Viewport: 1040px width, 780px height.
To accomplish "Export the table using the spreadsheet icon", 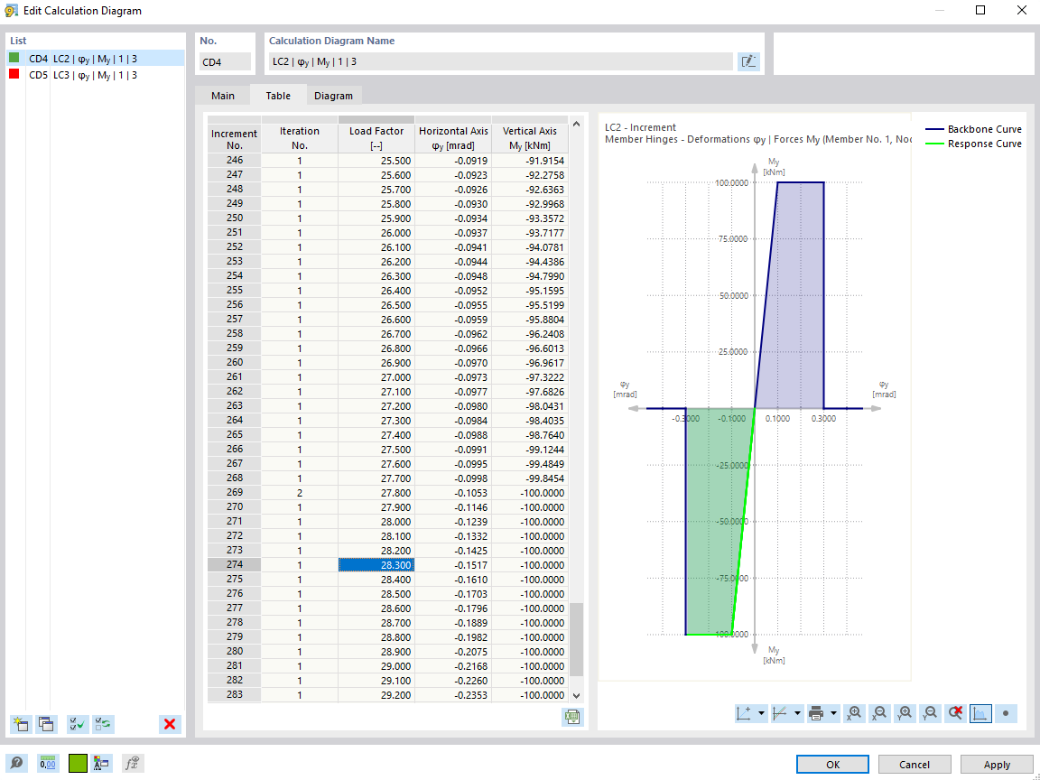I will click(x=572, y=716).
